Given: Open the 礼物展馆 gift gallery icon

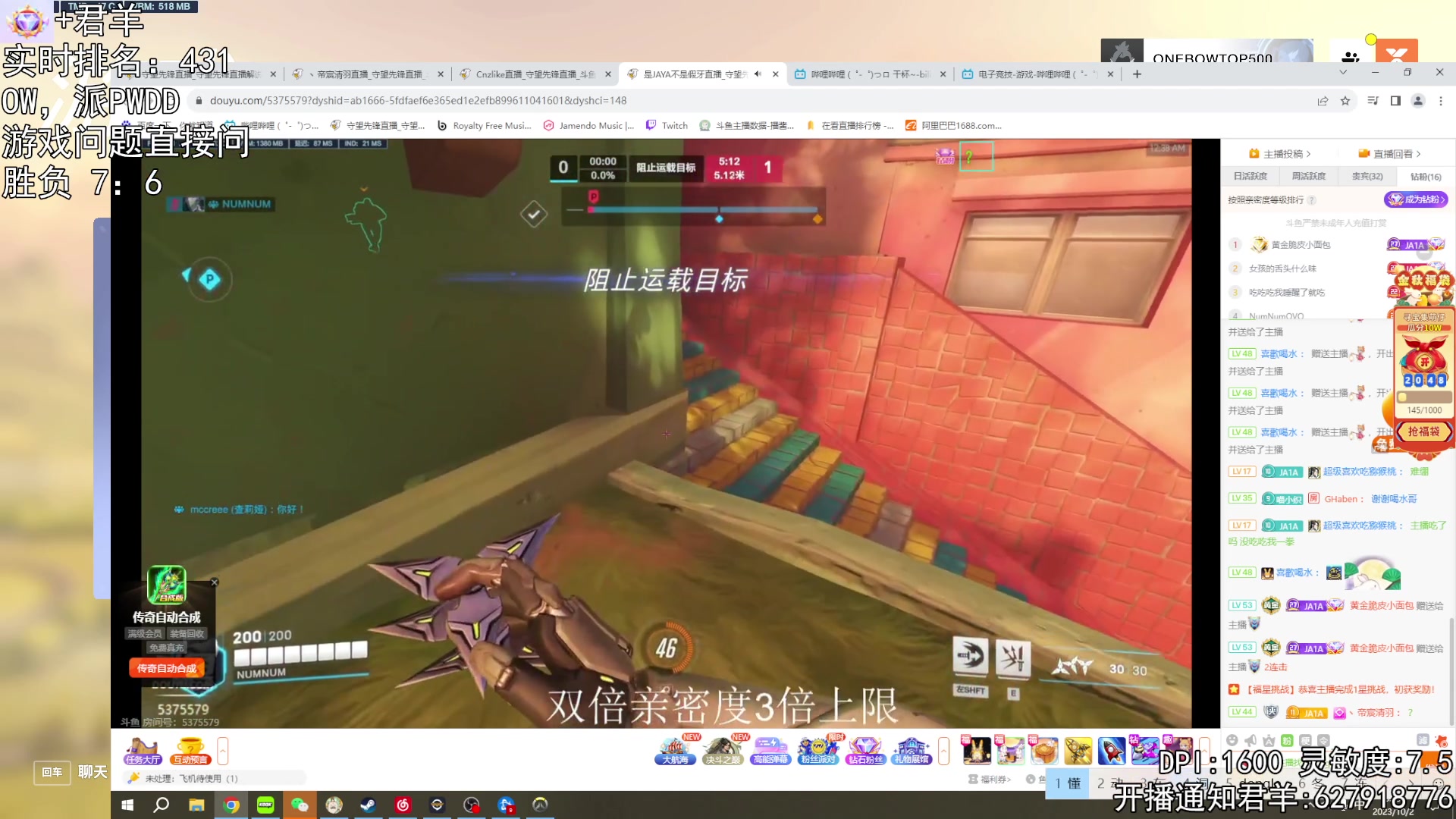Looking at the screenshot, I should click(x=912, y=751).
